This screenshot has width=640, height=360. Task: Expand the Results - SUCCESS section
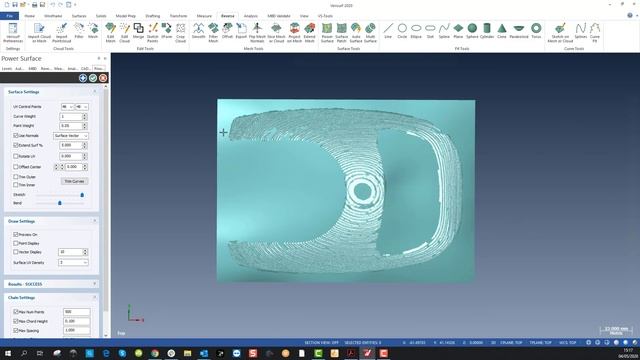95,284
